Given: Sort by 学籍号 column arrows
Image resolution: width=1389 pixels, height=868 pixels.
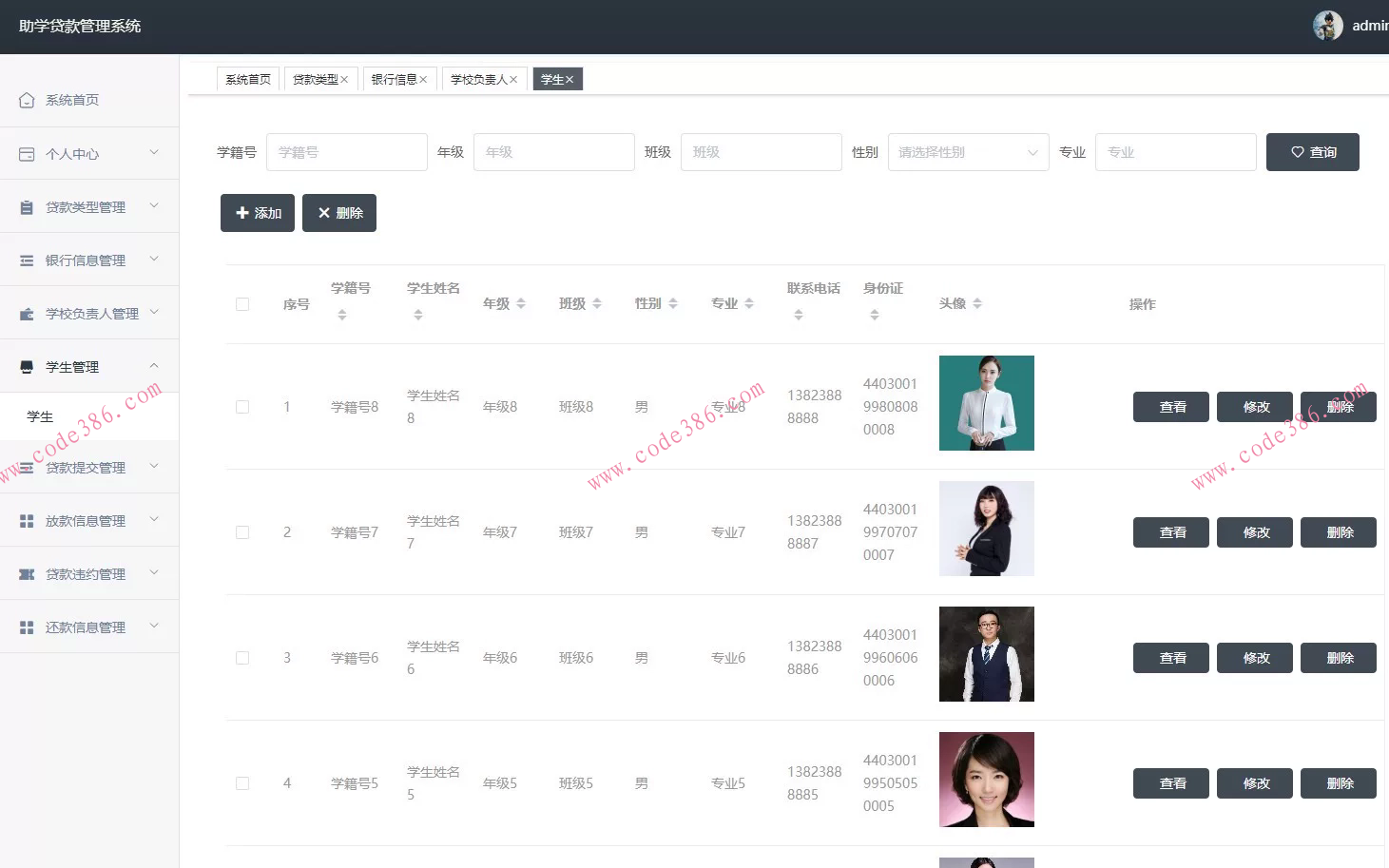Looking at the screenshot, I should pos(342,315).
